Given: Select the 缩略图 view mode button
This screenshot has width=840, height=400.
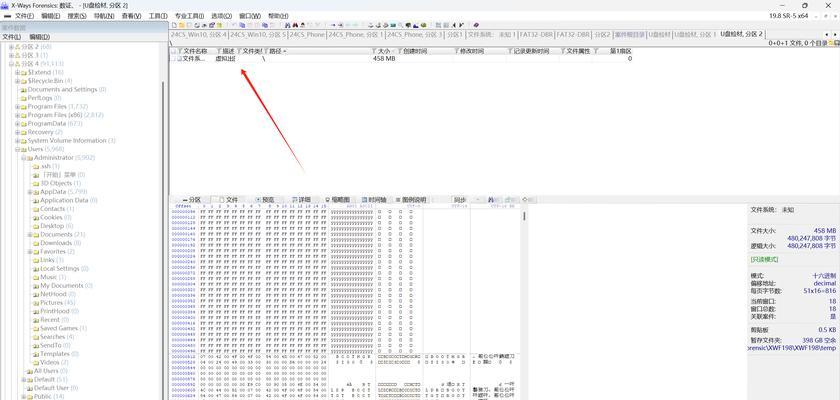Looking at the screenshot, I should [338, 200].
